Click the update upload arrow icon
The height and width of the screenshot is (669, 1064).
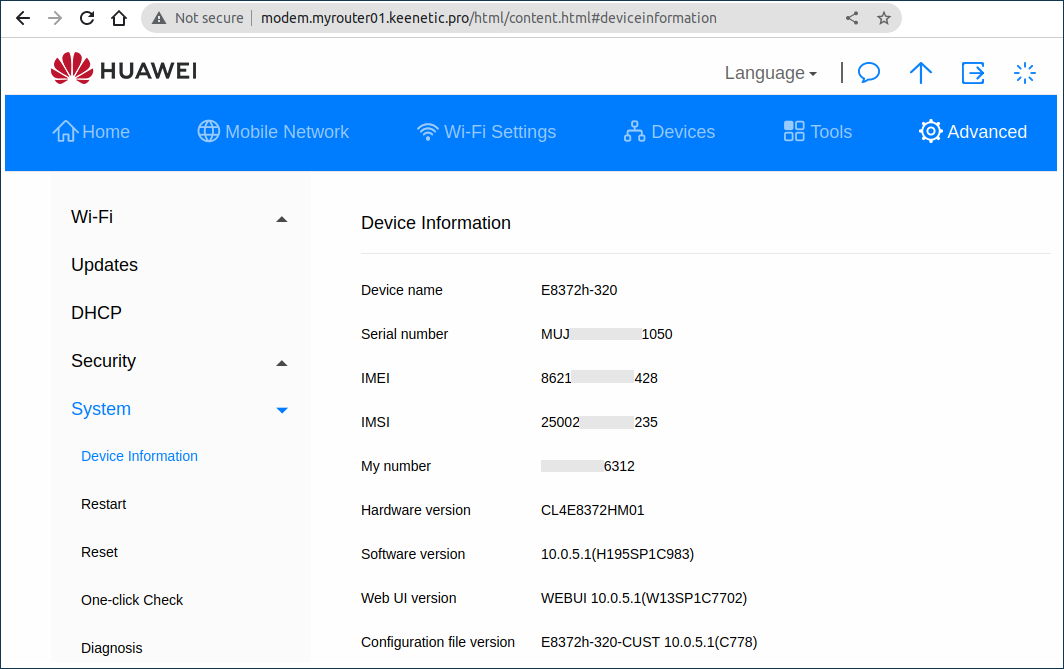pos(920,72)
